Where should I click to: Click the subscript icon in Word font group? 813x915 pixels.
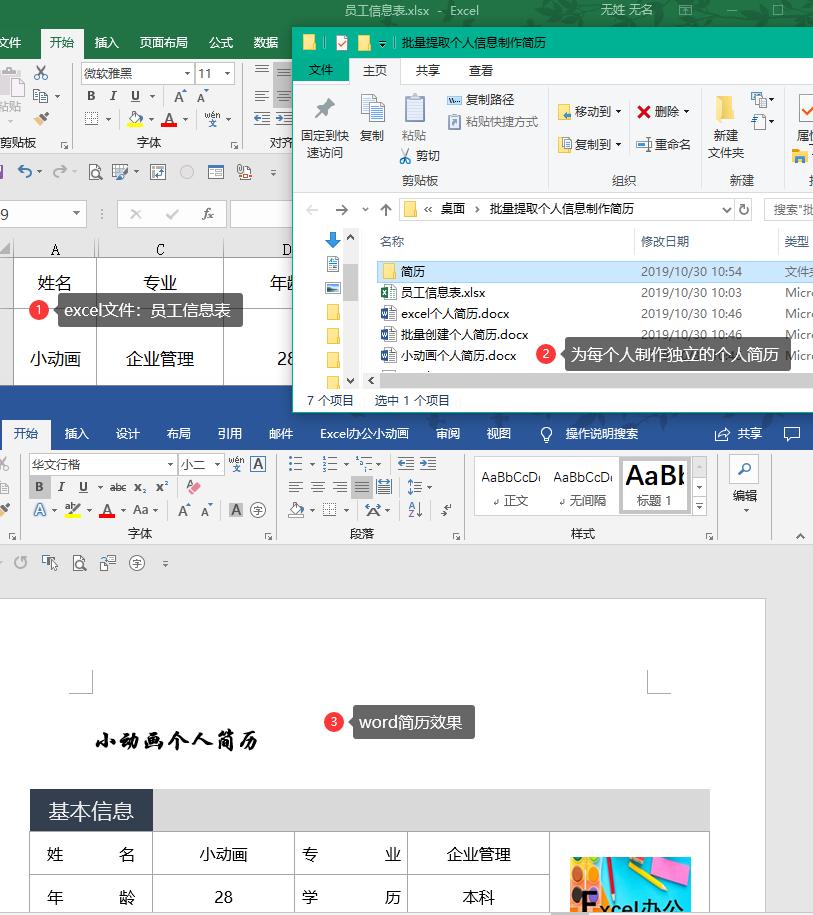[x=139, y=487]
